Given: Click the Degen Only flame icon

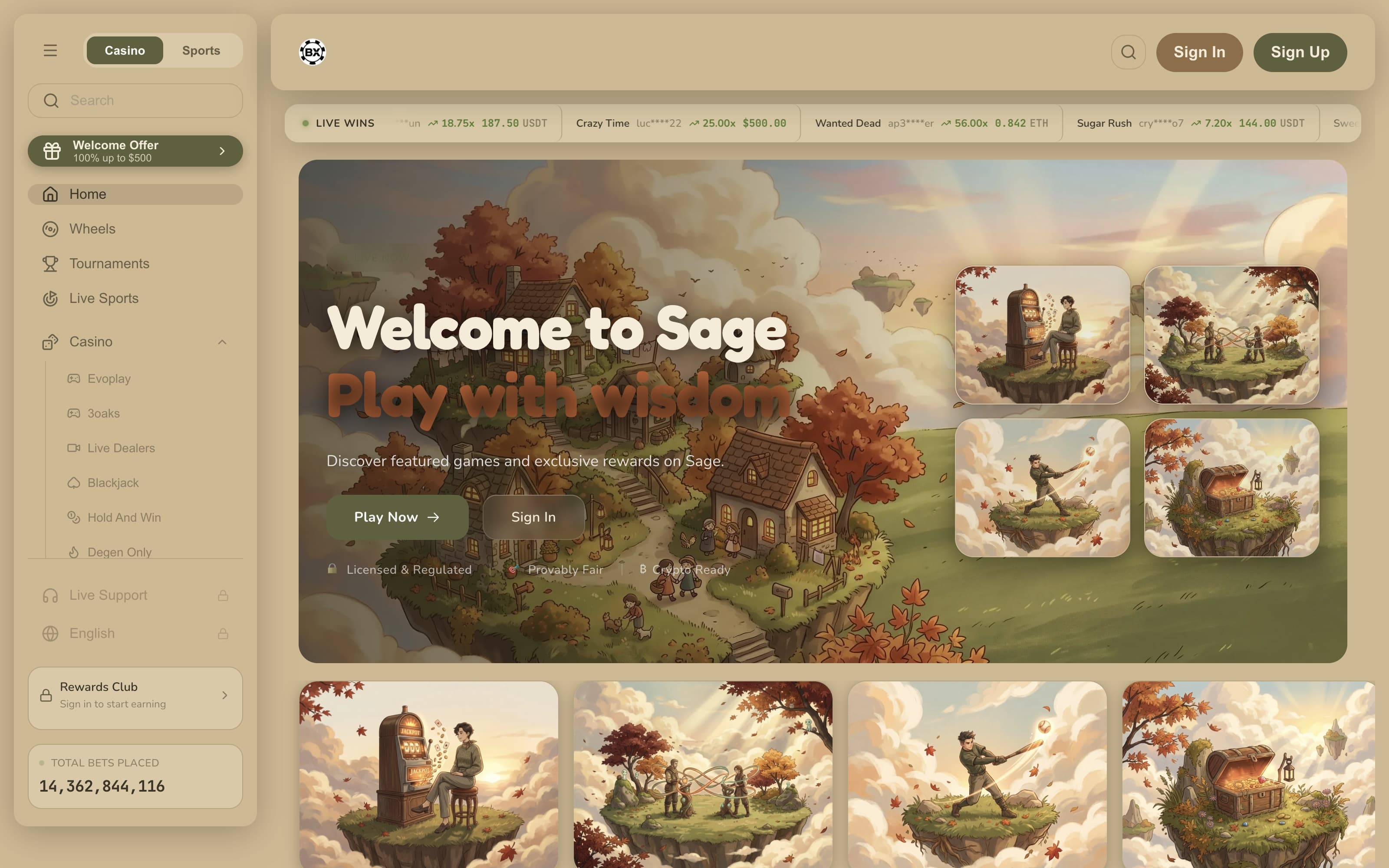Looking at the screenshot, I should (73, 552).
